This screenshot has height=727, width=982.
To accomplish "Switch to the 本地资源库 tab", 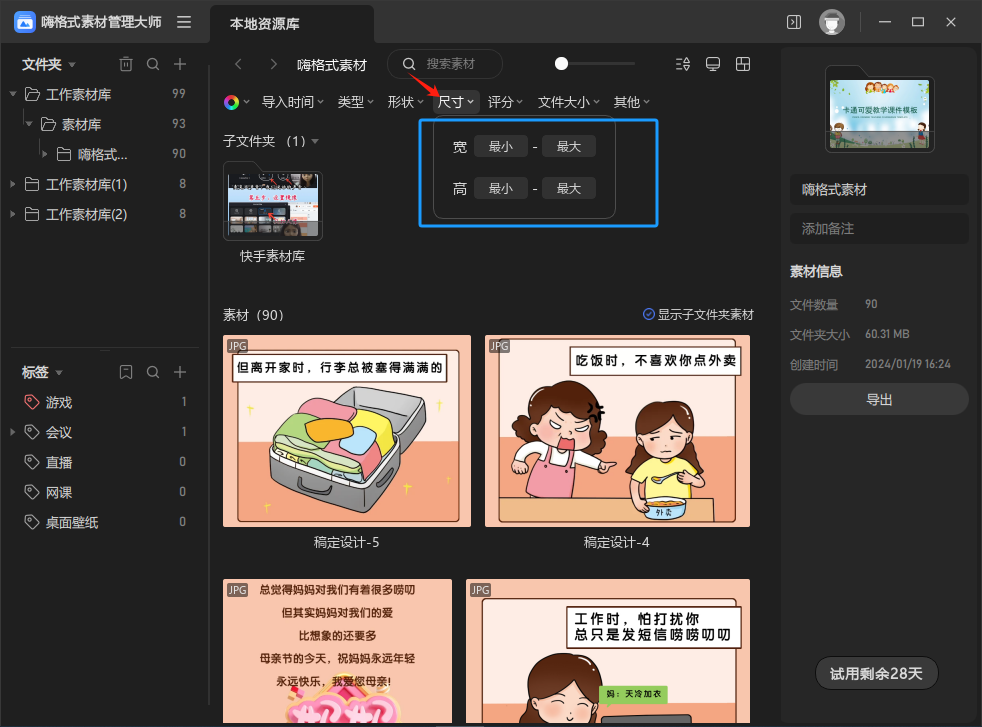I will (292, 24).
